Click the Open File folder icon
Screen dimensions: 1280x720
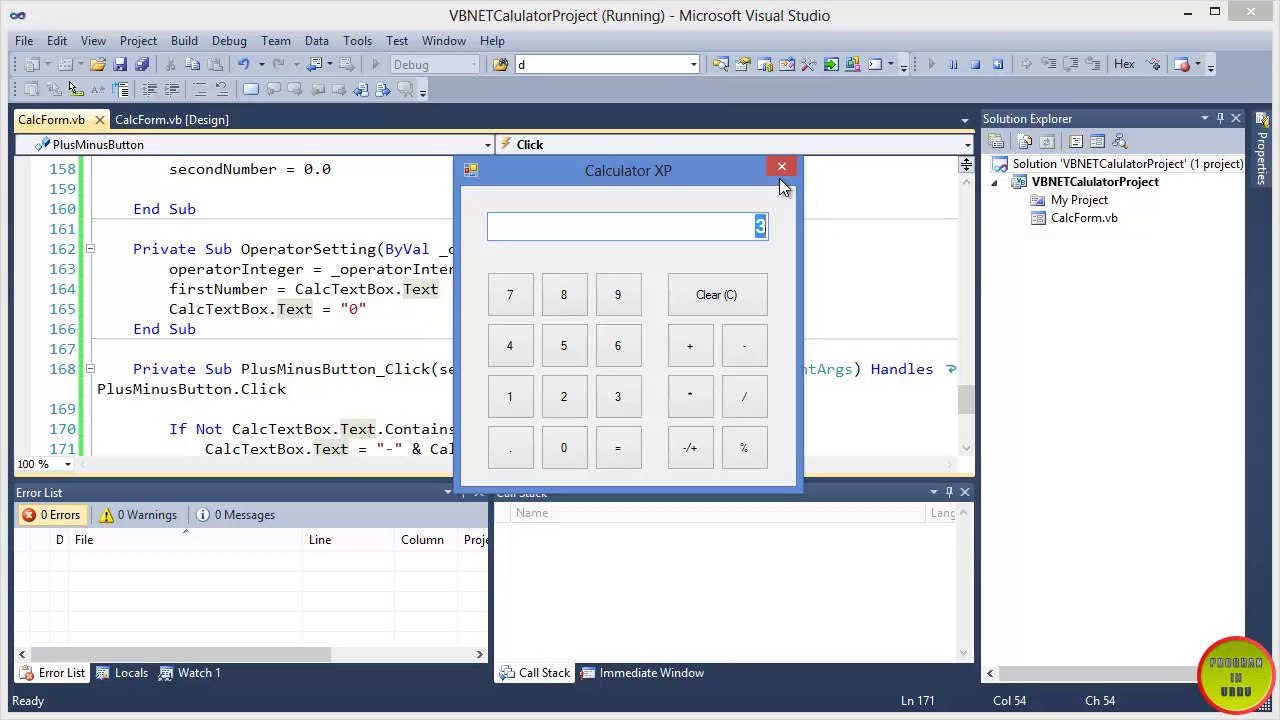98,64
